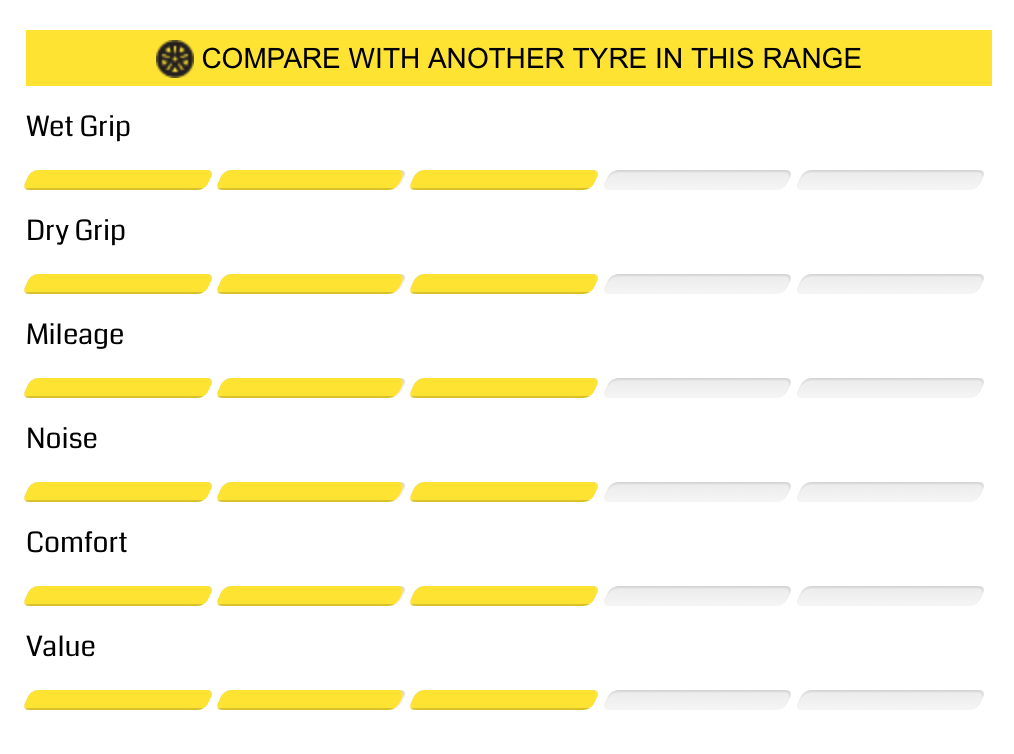The image size is (1014, 754).
Task: Select first Wet Grip rating segment
Action: pos(118,180)
